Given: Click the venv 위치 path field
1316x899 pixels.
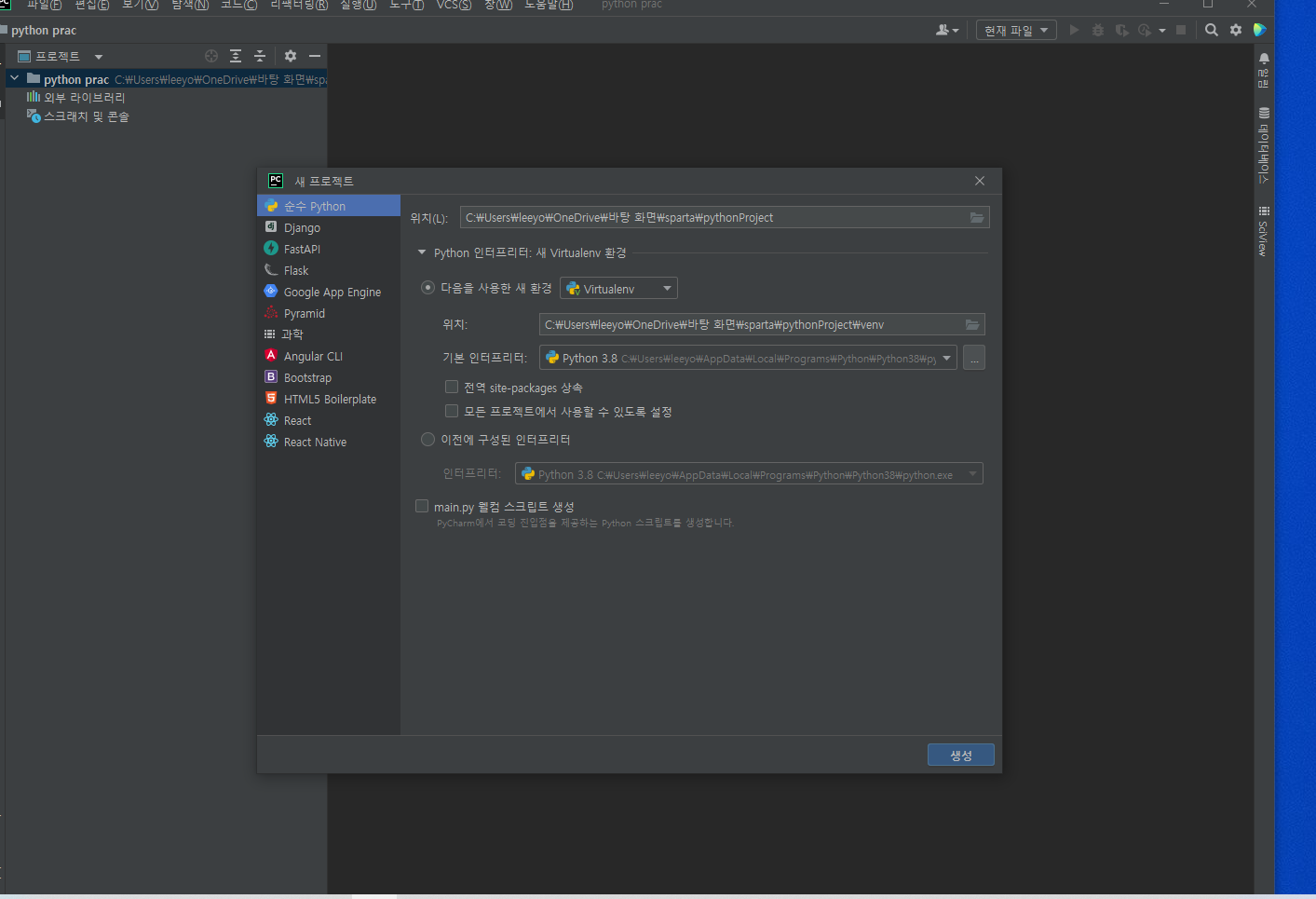Looking at the screenshot, I should click(762, 324).
